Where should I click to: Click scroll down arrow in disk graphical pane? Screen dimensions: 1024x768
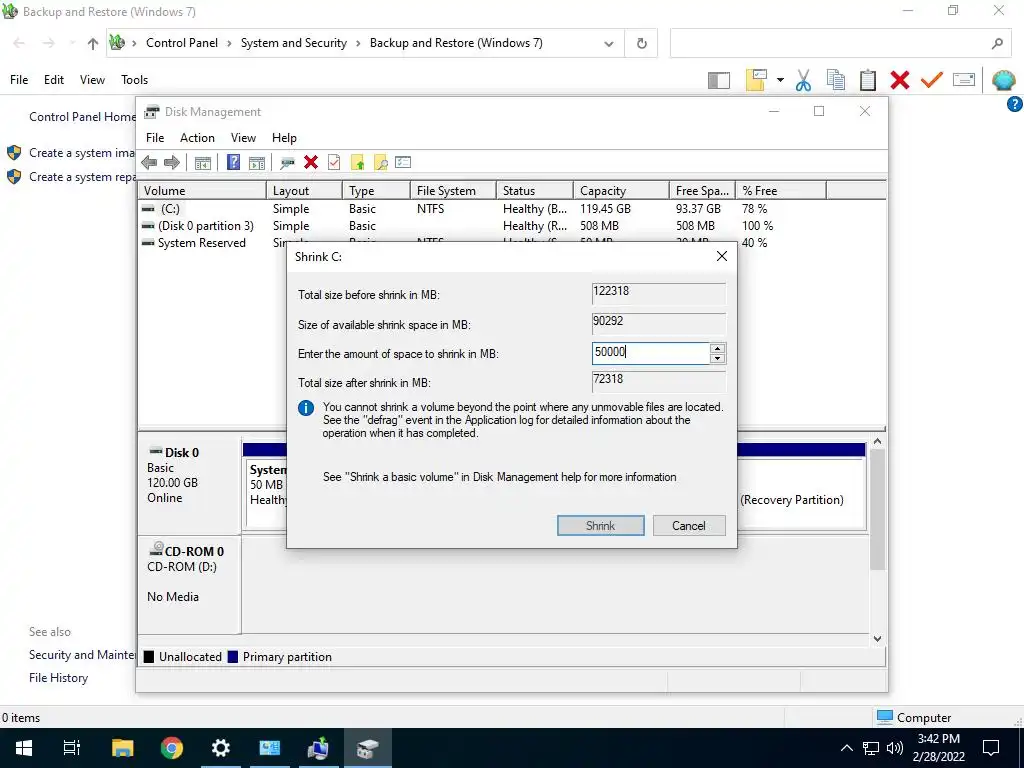tap(878, 639)
